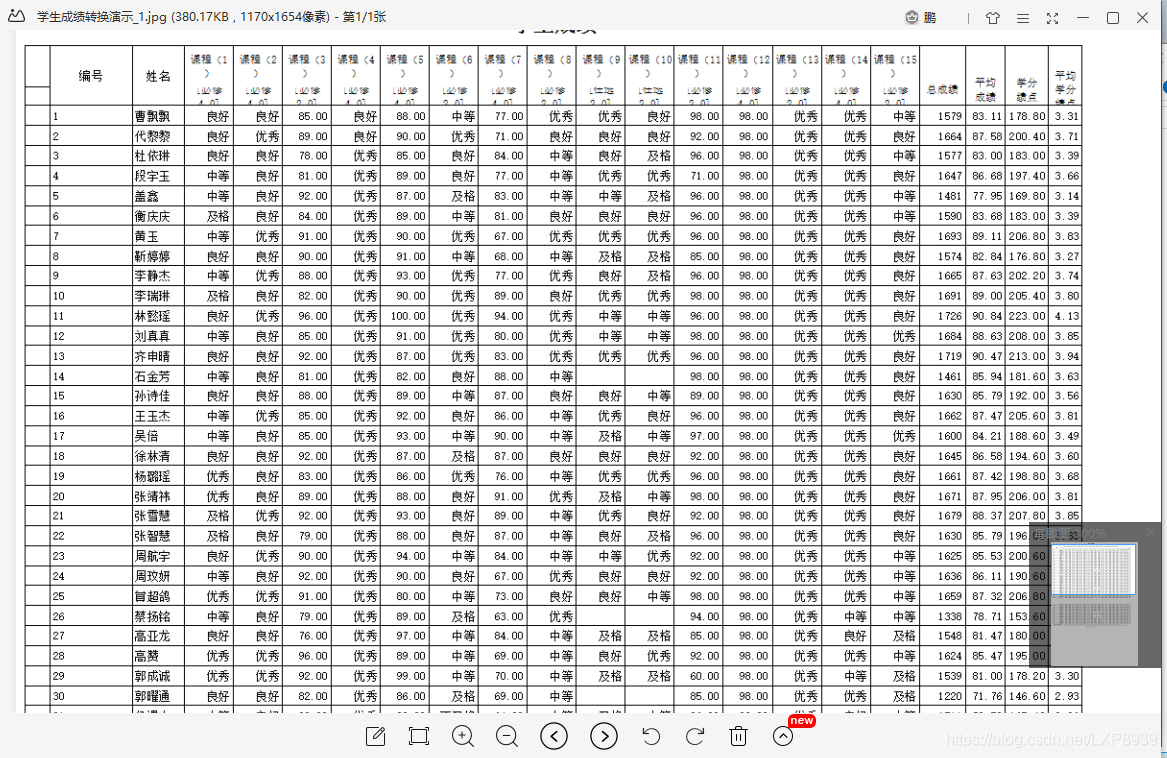Maximize the image viewer window

coord(1113,18)
